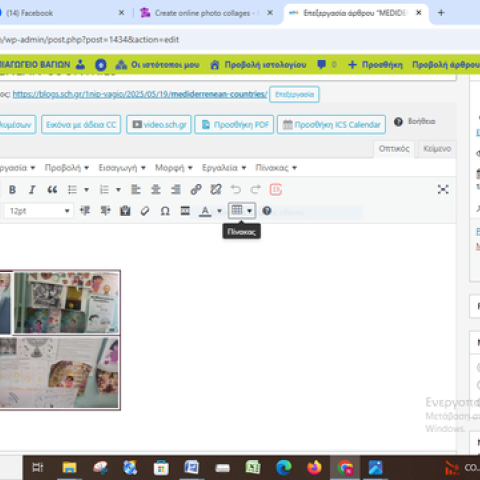Click the video.sch.gr button
Screen dimensions: 480x480
coord(159,125)
